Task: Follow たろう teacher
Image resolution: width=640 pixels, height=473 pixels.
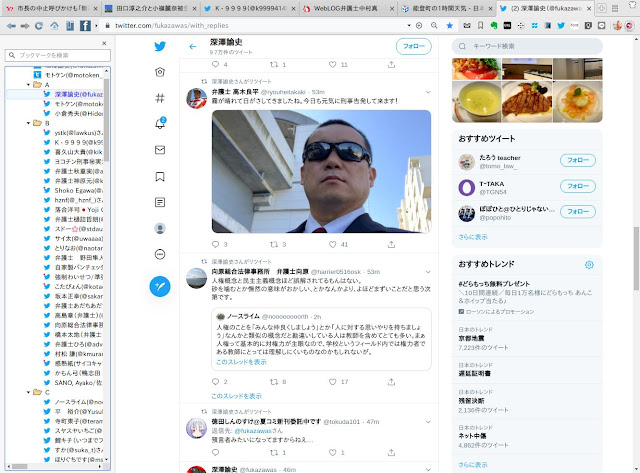Action: 578,160
